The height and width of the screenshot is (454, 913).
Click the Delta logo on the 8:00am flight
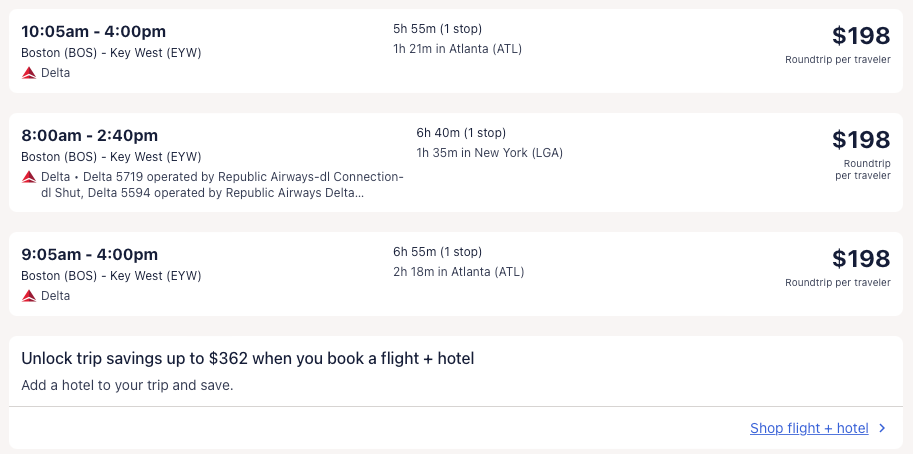(29, 177)
